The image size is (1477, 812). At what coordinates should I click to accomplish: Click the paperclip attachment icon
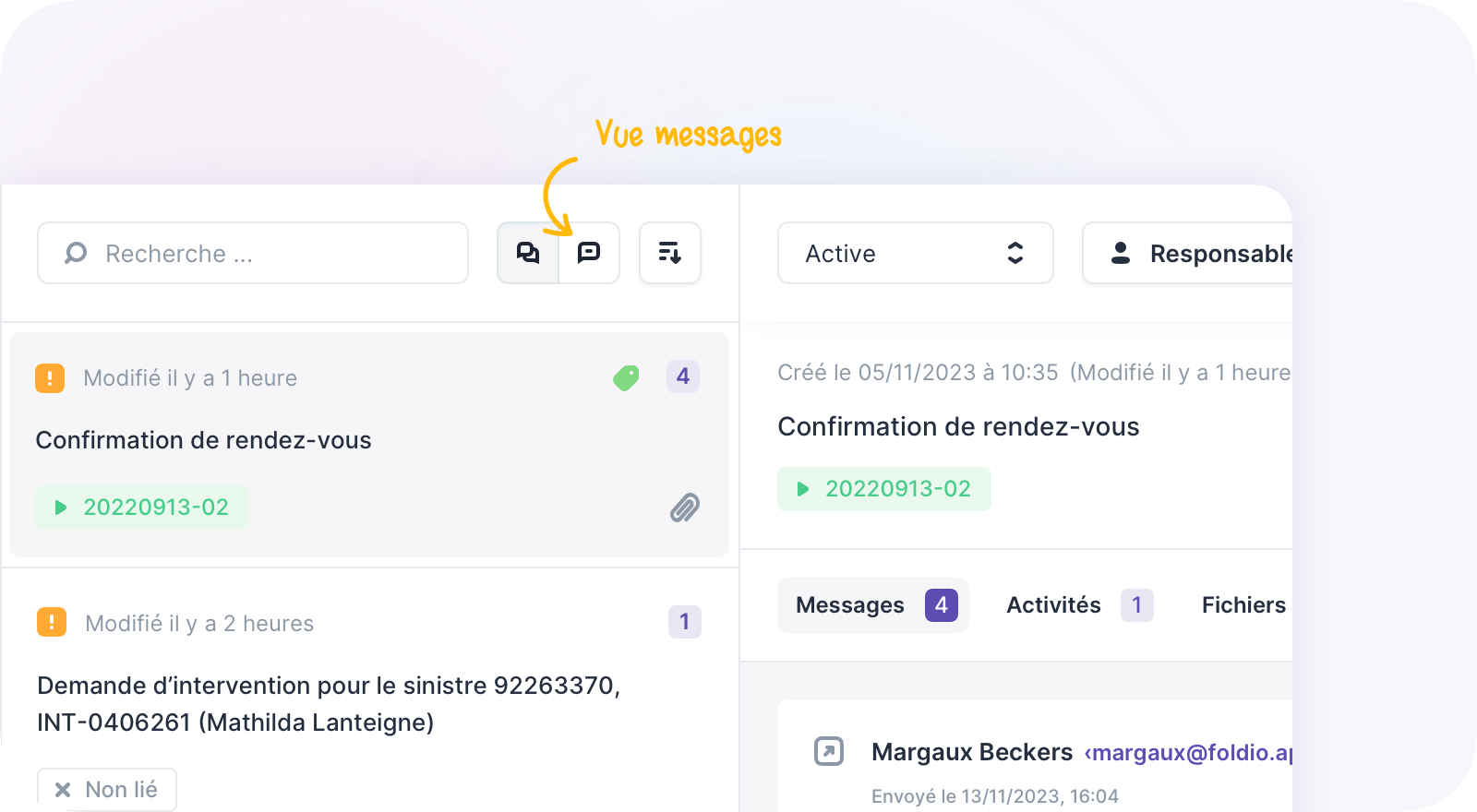[684, 507]
